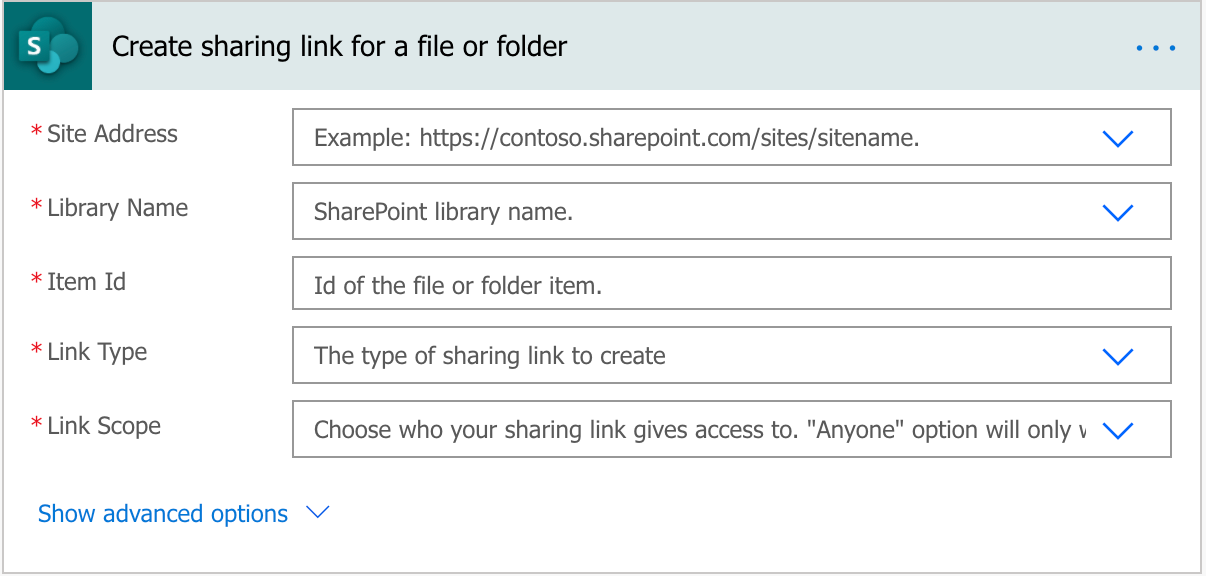Expand the Library Name dropdown
This screenshot has width=1206, height=576.
click(x=1118, y=211)
